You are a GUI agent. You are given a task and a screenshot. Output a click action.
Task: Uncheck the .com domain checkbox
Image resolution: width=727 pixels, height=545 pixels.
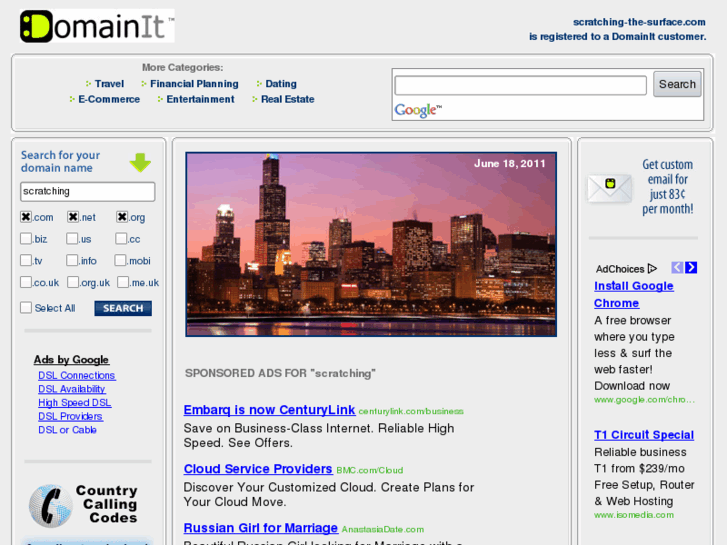26,217
